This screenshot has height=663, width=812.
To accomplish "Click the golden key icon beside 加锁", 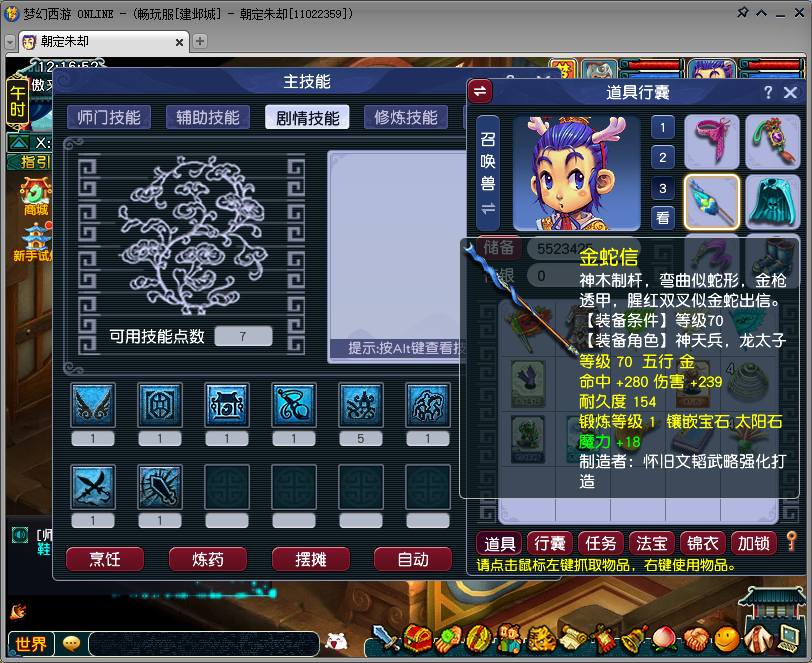I will click(x=791, y=541).
